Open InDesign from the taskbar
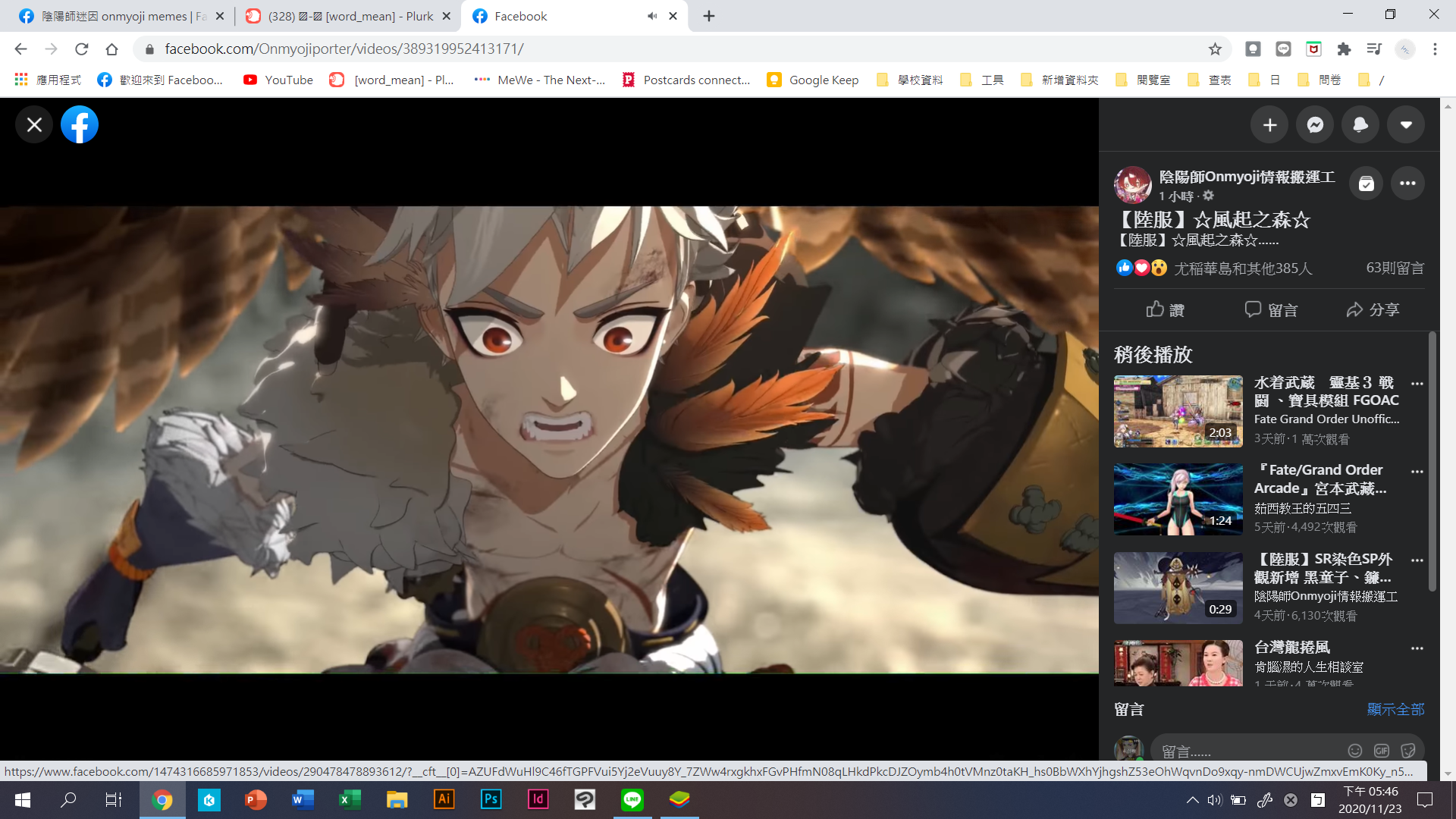The image size is (1456, 819). click(x=538, y=799)
